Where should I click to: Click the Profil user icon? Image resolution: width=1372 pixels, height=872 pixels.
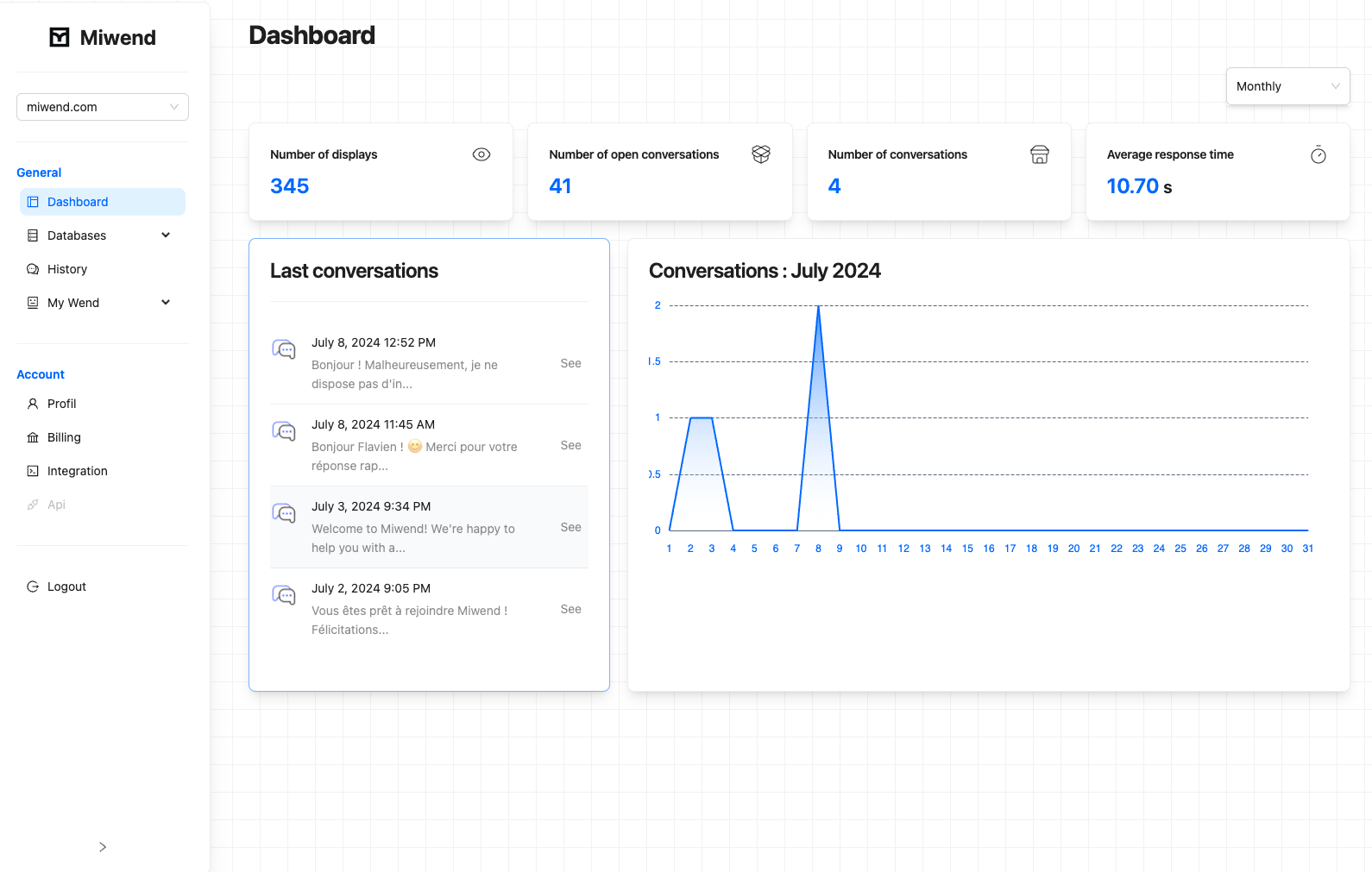coord(33,404)
